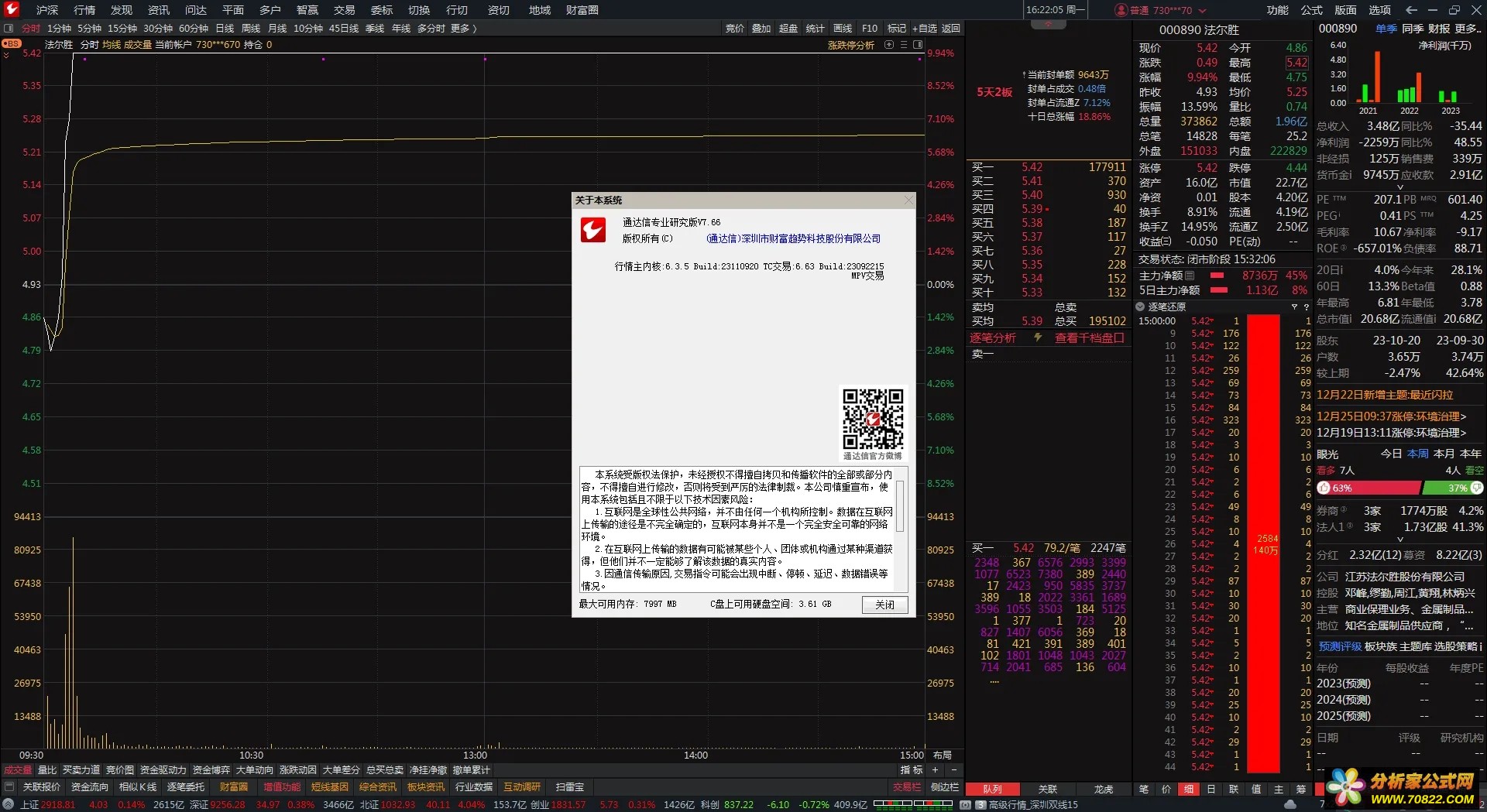Toggle the 细 detail view button

(1189, 790)
